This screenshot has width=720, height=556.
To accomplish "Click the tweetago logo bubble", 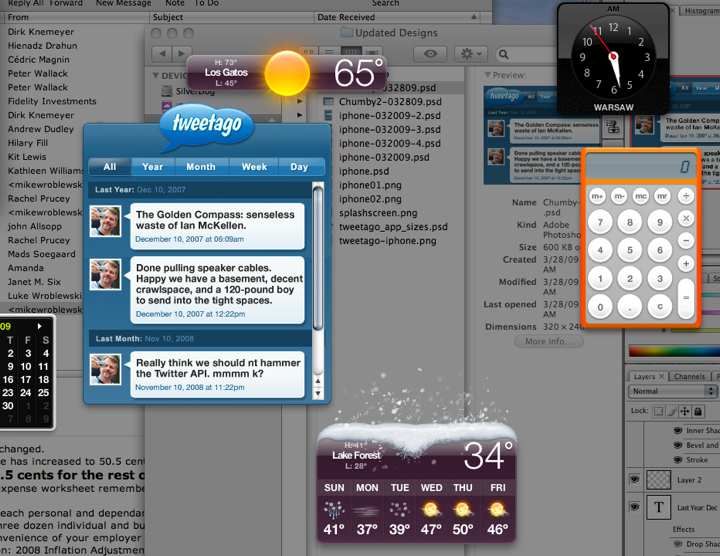I will click(x=207, y=125).
